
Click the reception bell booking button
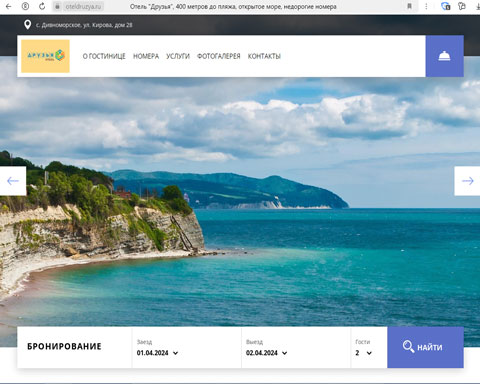tap(444, 56)
